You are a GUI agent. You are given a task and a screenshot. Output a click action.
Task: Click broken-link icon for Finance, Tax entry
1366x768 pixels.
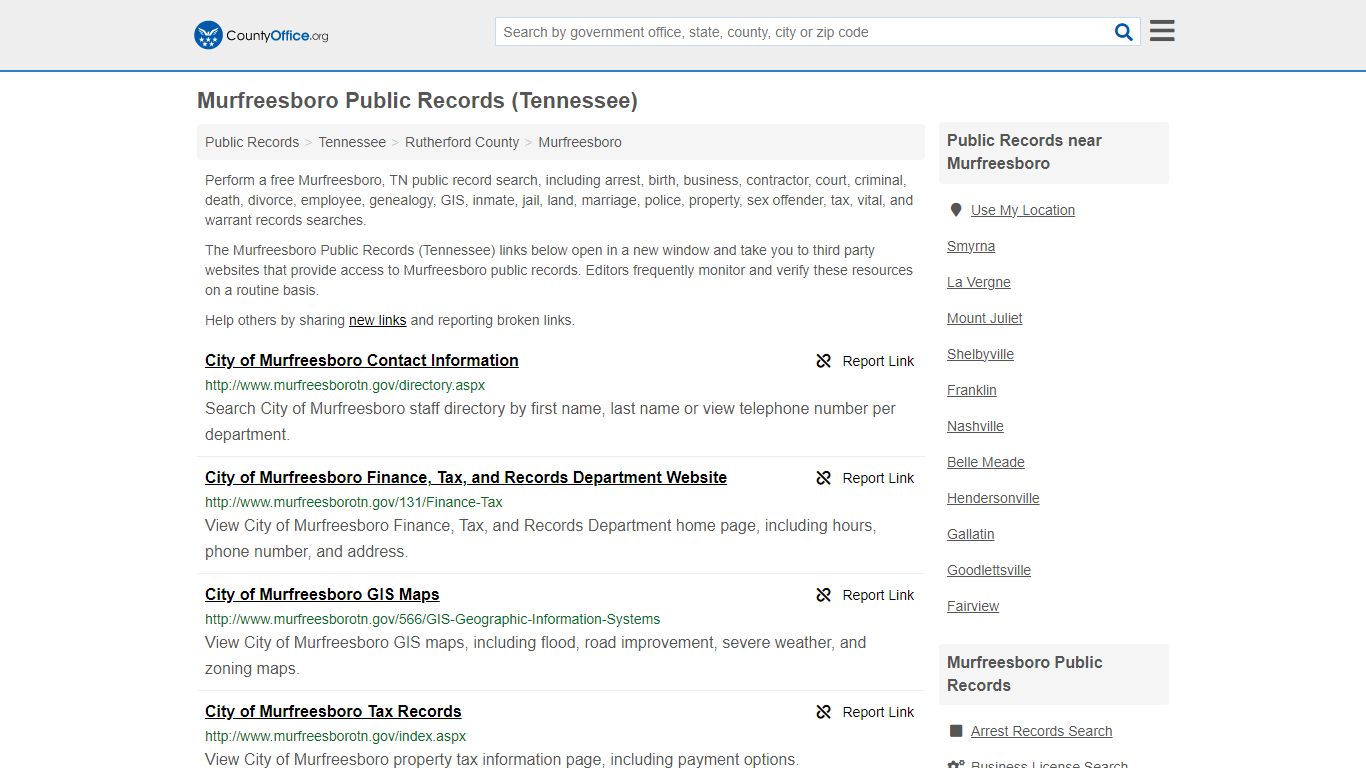[824, 478]
